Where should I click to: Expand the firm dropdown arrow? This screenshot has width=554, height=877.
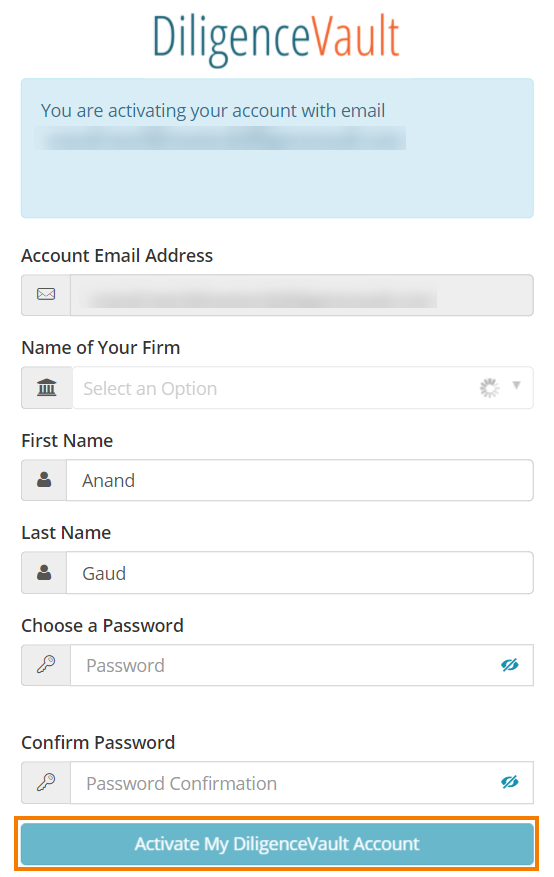[x=517, y=385]
